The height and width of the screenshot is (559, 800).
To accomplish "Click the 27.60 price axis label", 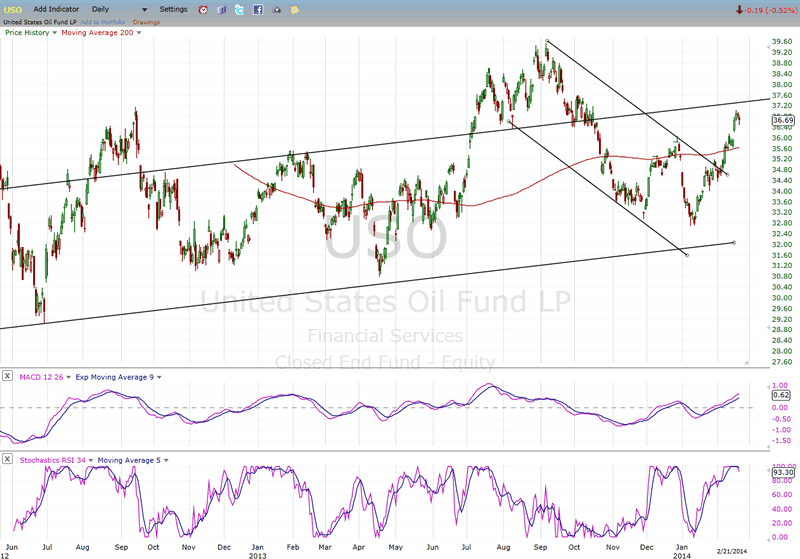I will pos(782,362).
